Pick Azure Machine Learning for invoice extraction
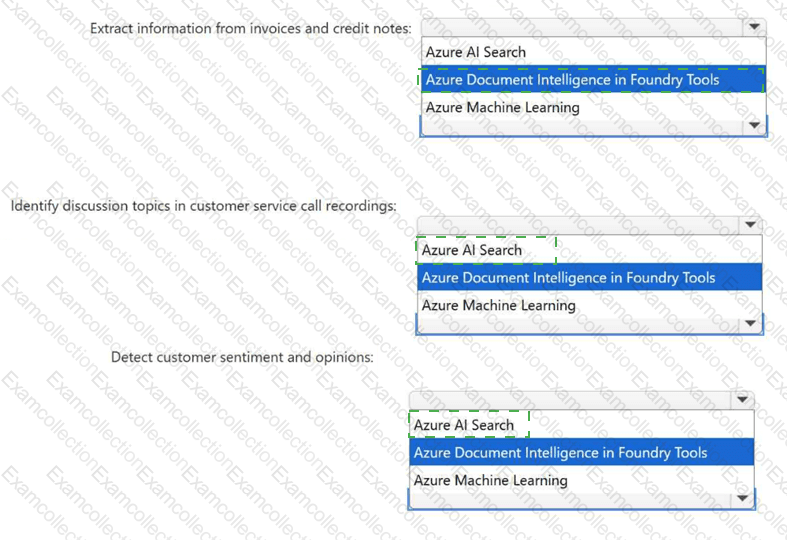Screen dimensions: 787x540 (502, 107)
